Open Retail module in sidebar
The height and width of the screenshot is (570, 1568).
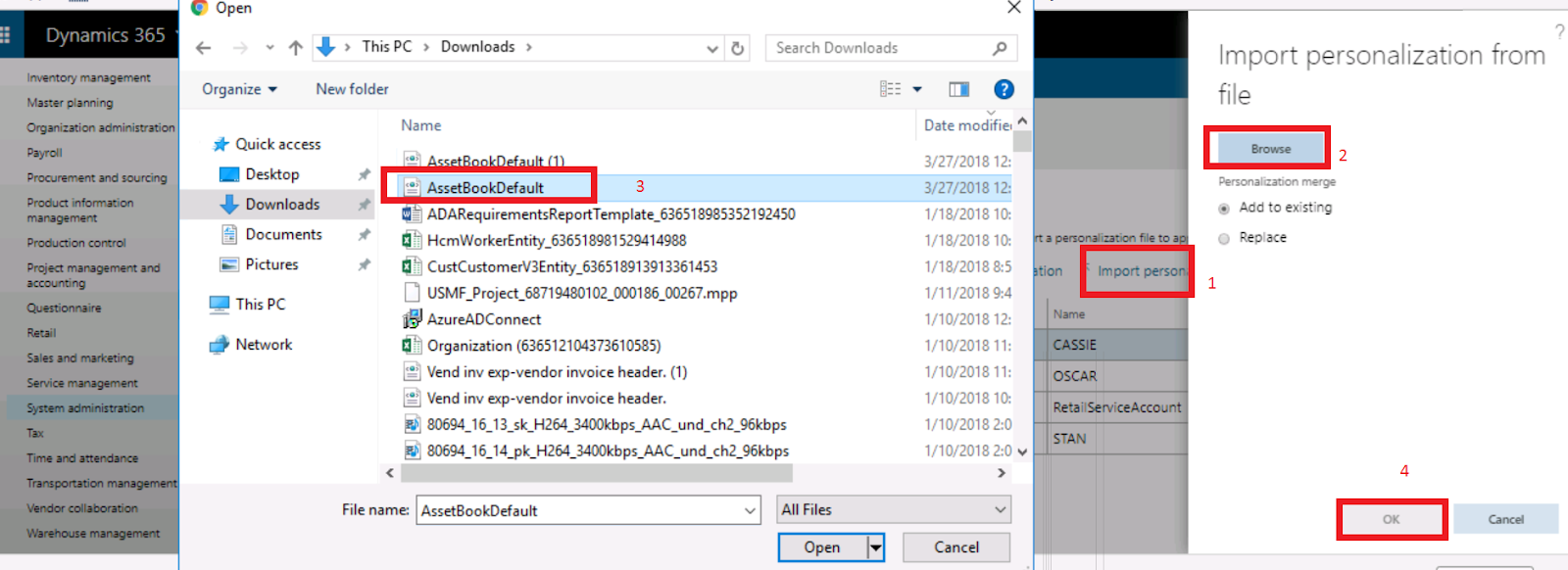coord(41,333)
